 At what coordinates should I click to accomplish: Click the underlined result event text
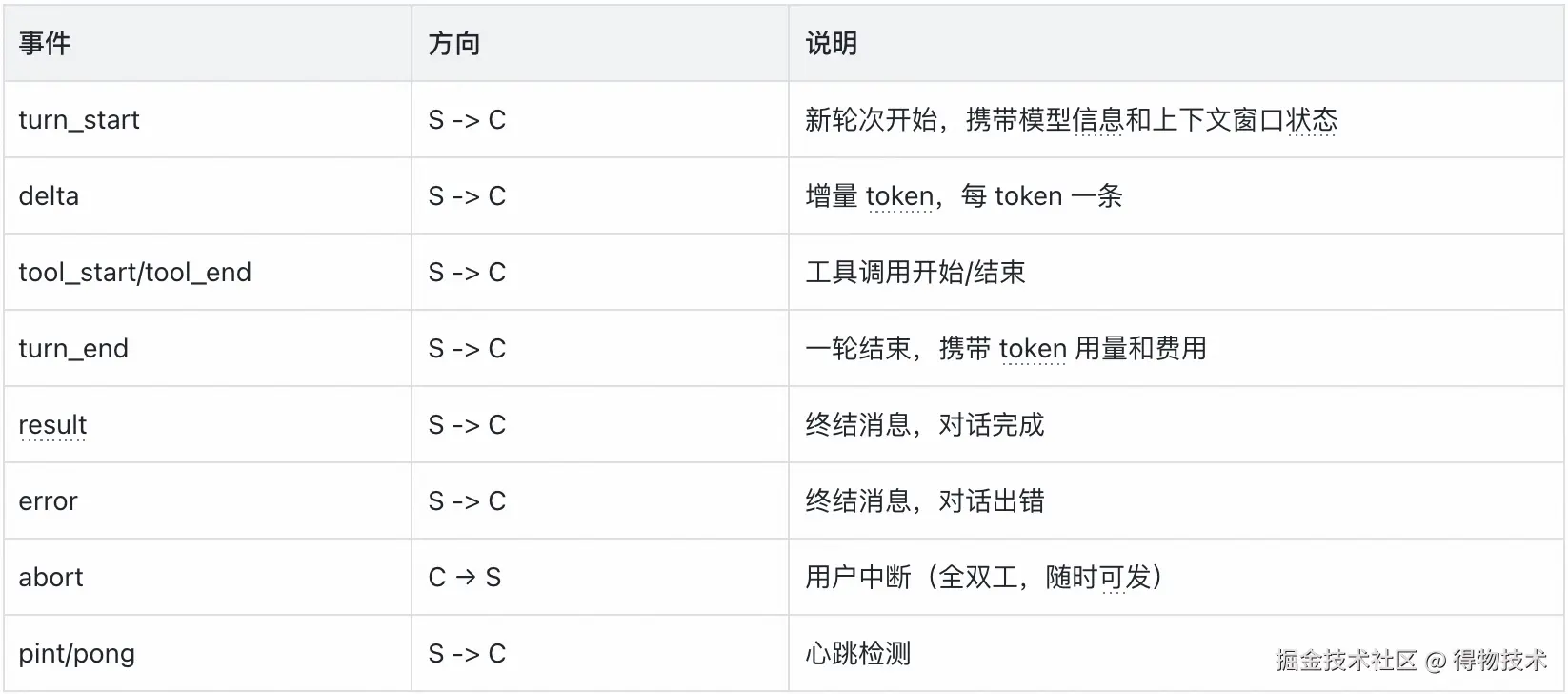tap(52, 425)
